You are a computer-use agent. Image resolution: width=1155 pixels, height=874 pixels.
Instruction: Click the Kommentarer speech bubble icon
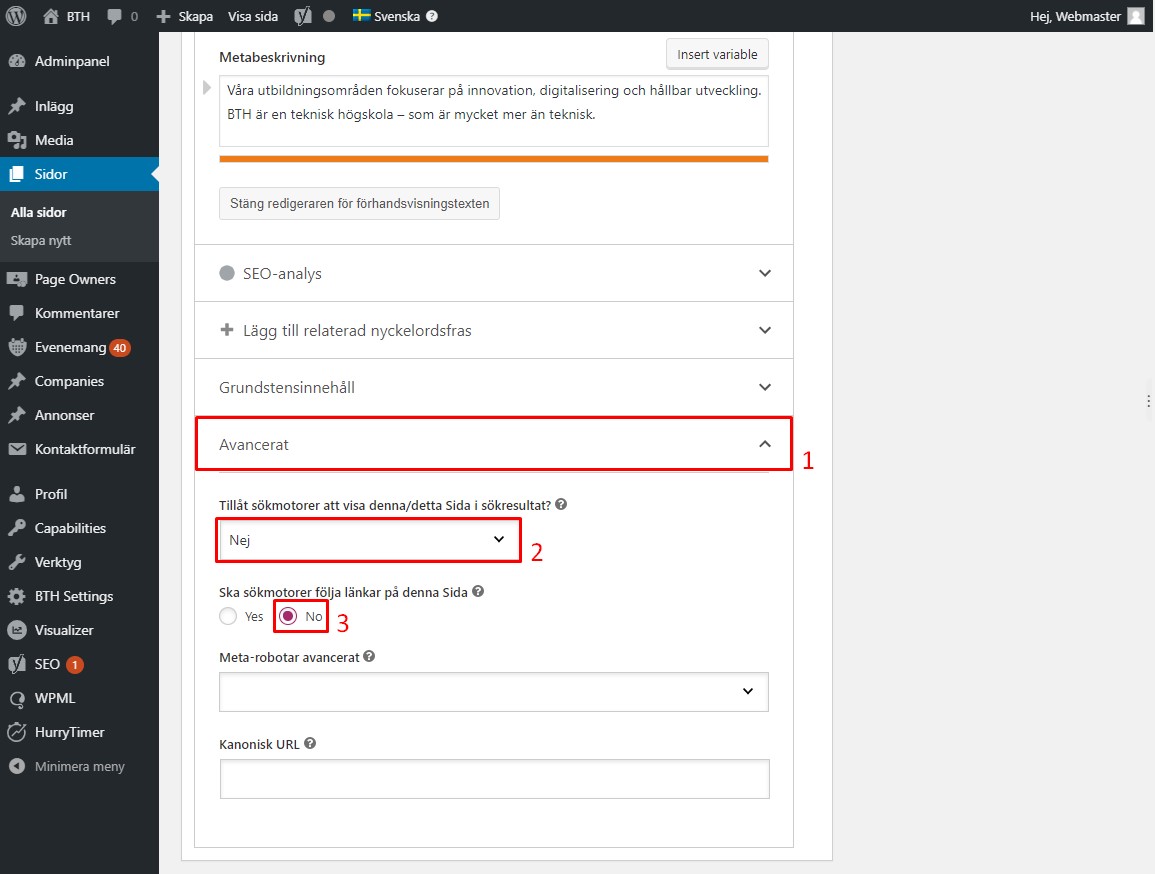[17, 313]
